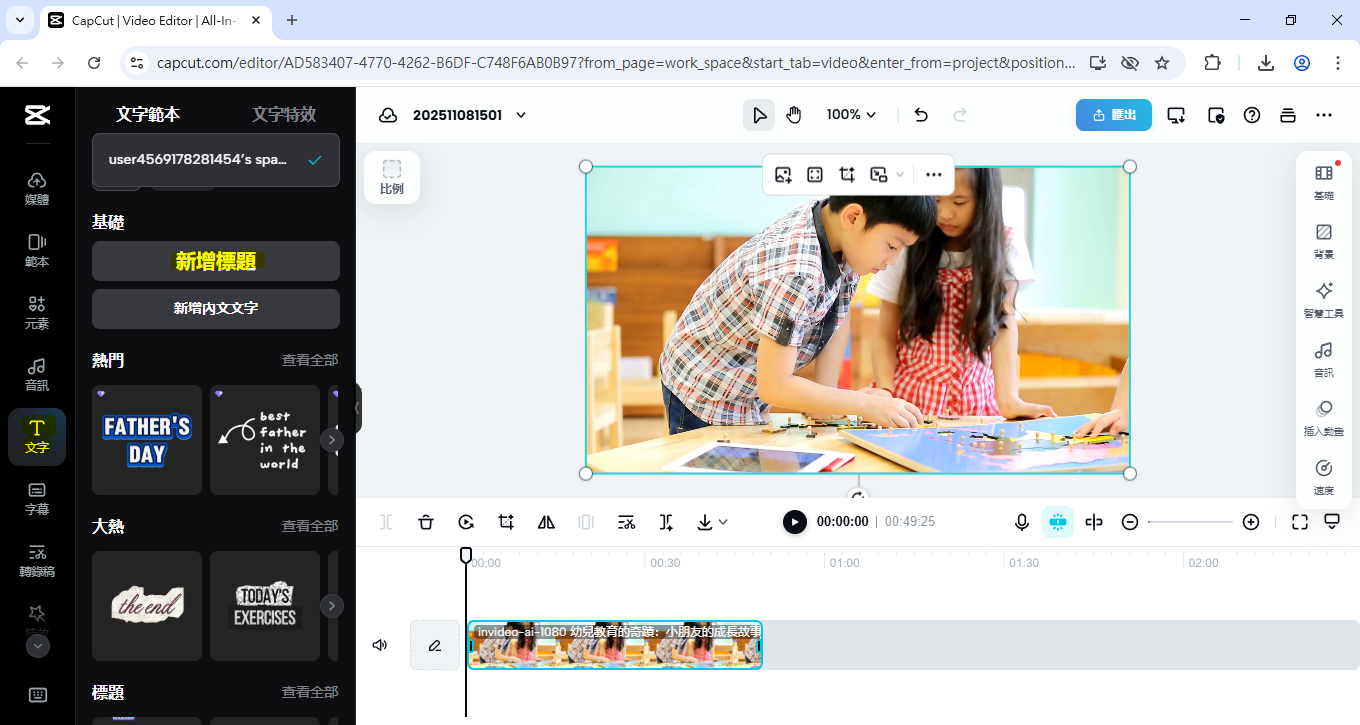
Task: Open the Smart Tools (智慧工具) panel
Action: coord(1323,299)
